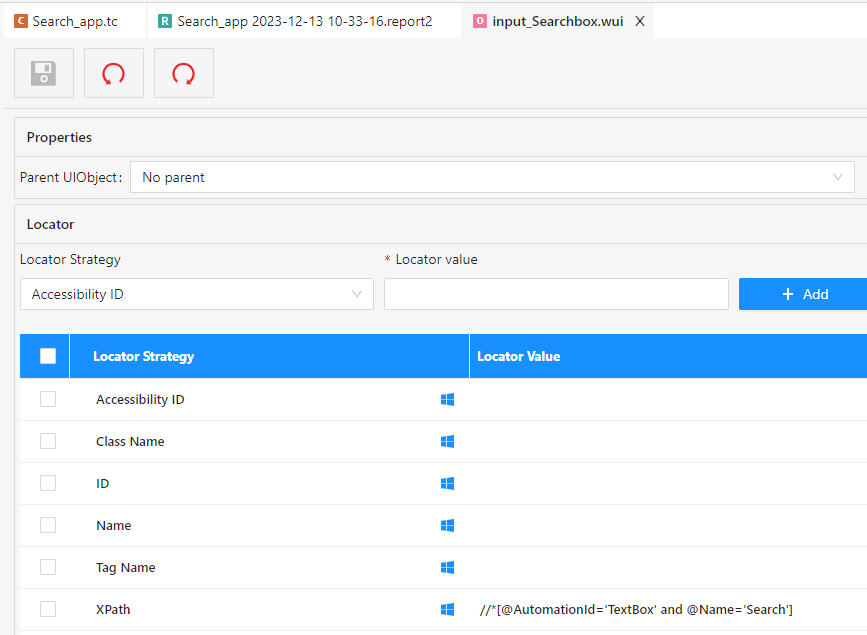Click the Save floppy disk icon
Image resolution: width=867 pixels, height=635 pixels.
44,73
